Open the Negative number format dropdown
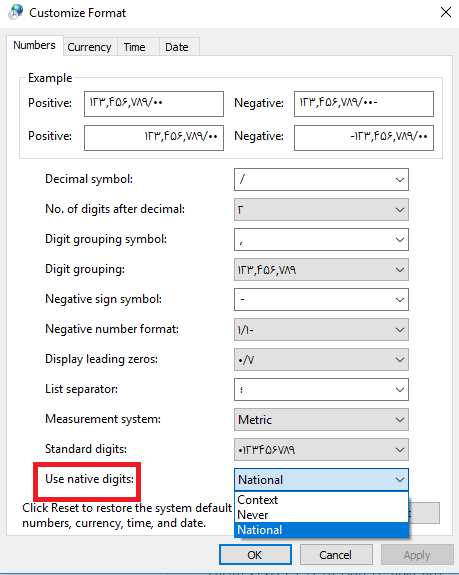This screenshot has height=575, width=459. pos(321,330)
